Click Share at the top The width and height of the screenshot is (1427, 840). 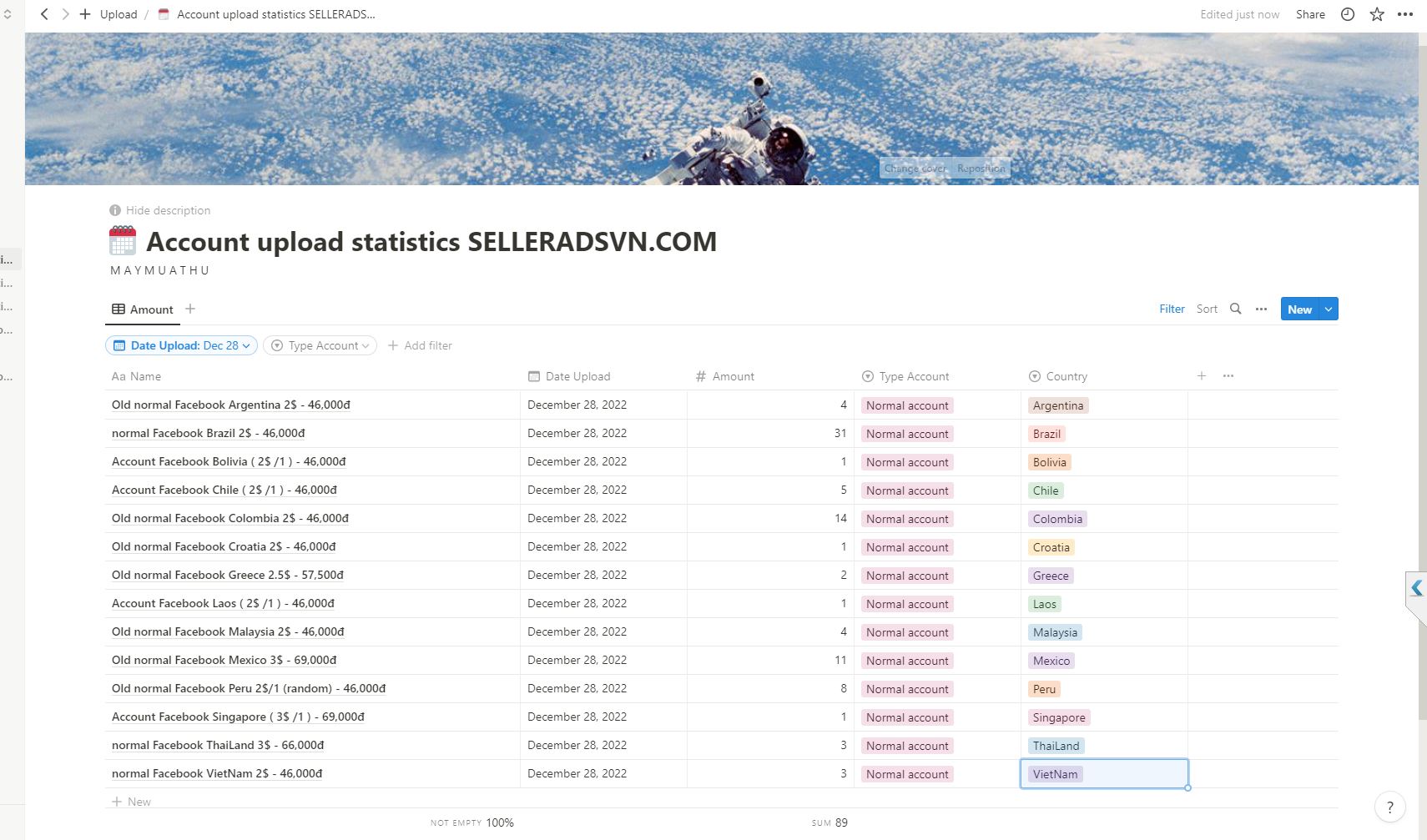1310,14
